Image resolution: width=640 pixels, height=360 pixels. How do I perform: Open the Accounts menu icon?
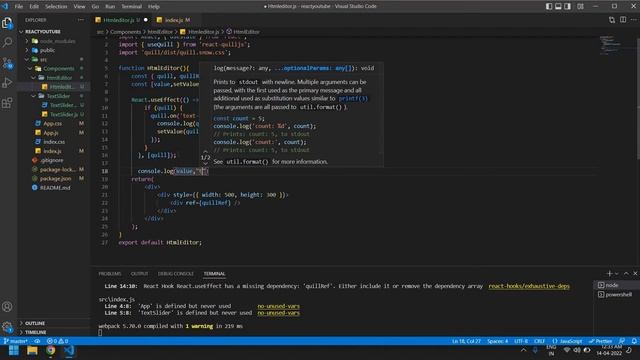coord(7,307)
